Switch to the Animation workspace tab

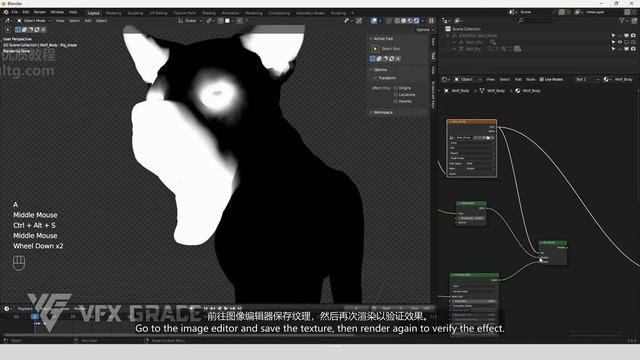coord(231,13)
